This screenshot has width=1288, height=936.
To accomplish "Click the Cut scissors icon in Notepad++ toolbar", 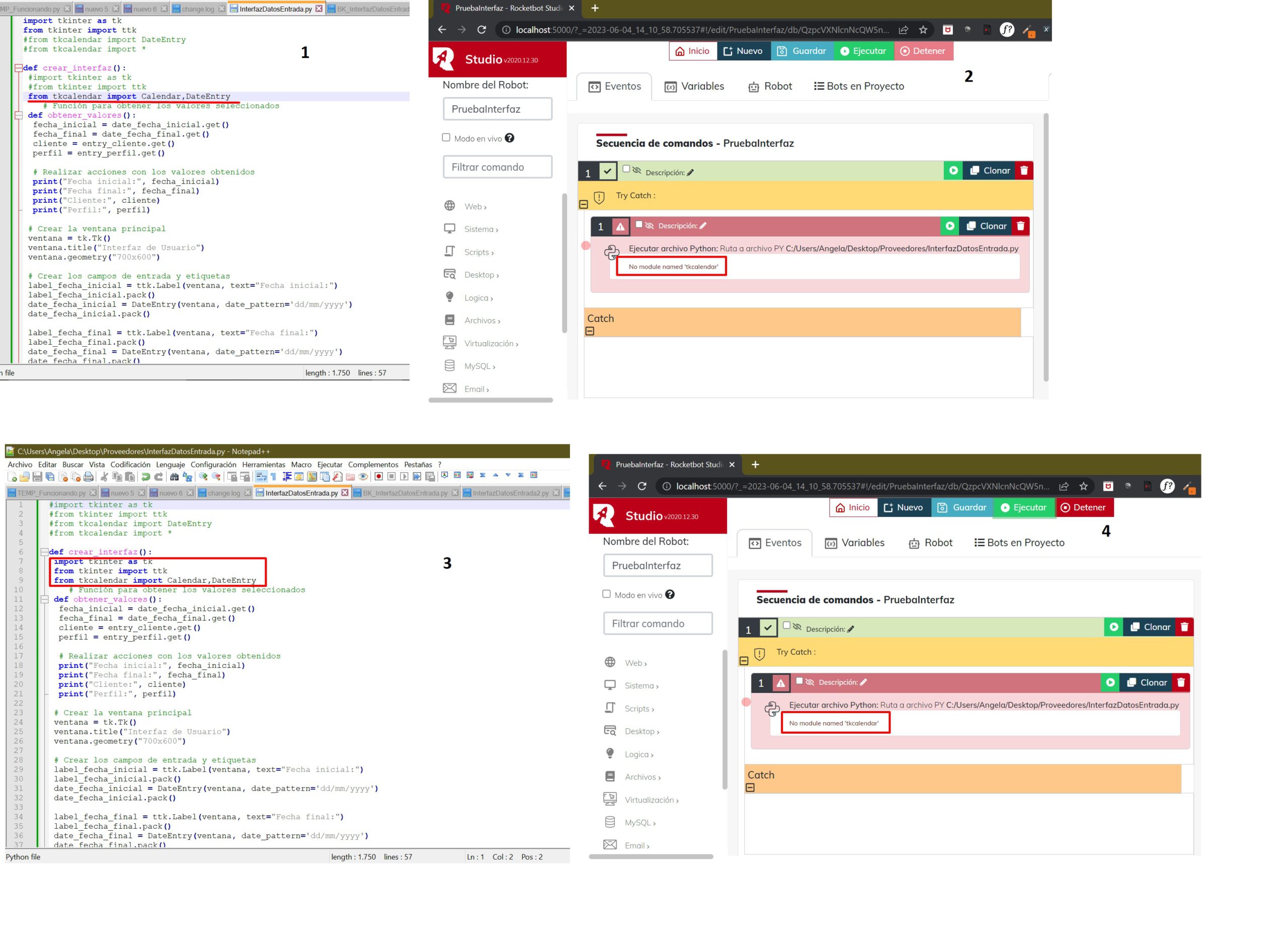I will pyautogui.click(x=104, y=477).
